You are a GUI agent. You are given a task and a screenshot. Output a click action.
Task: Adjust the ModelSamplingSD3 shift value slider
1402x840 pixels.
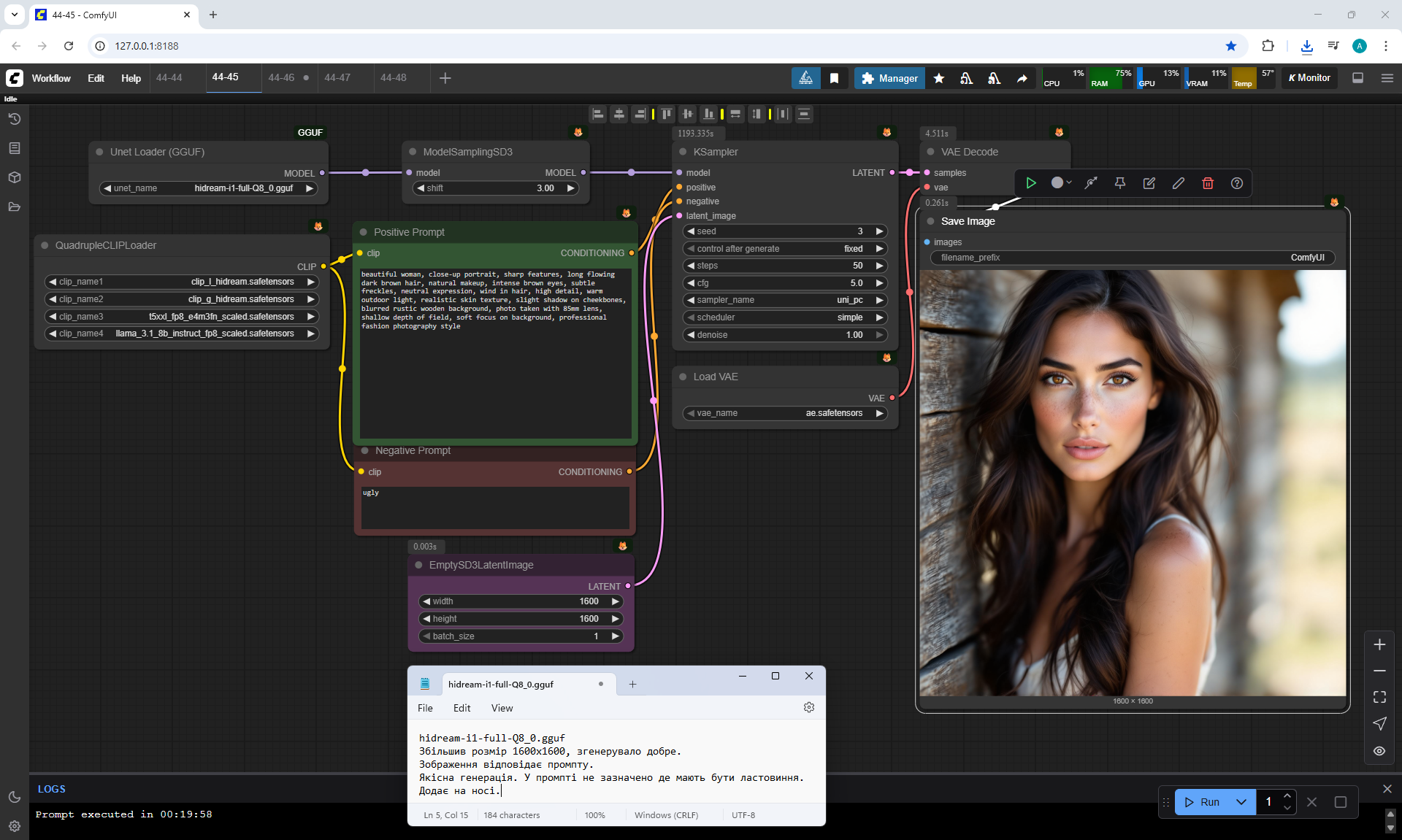tap(496, 188)
